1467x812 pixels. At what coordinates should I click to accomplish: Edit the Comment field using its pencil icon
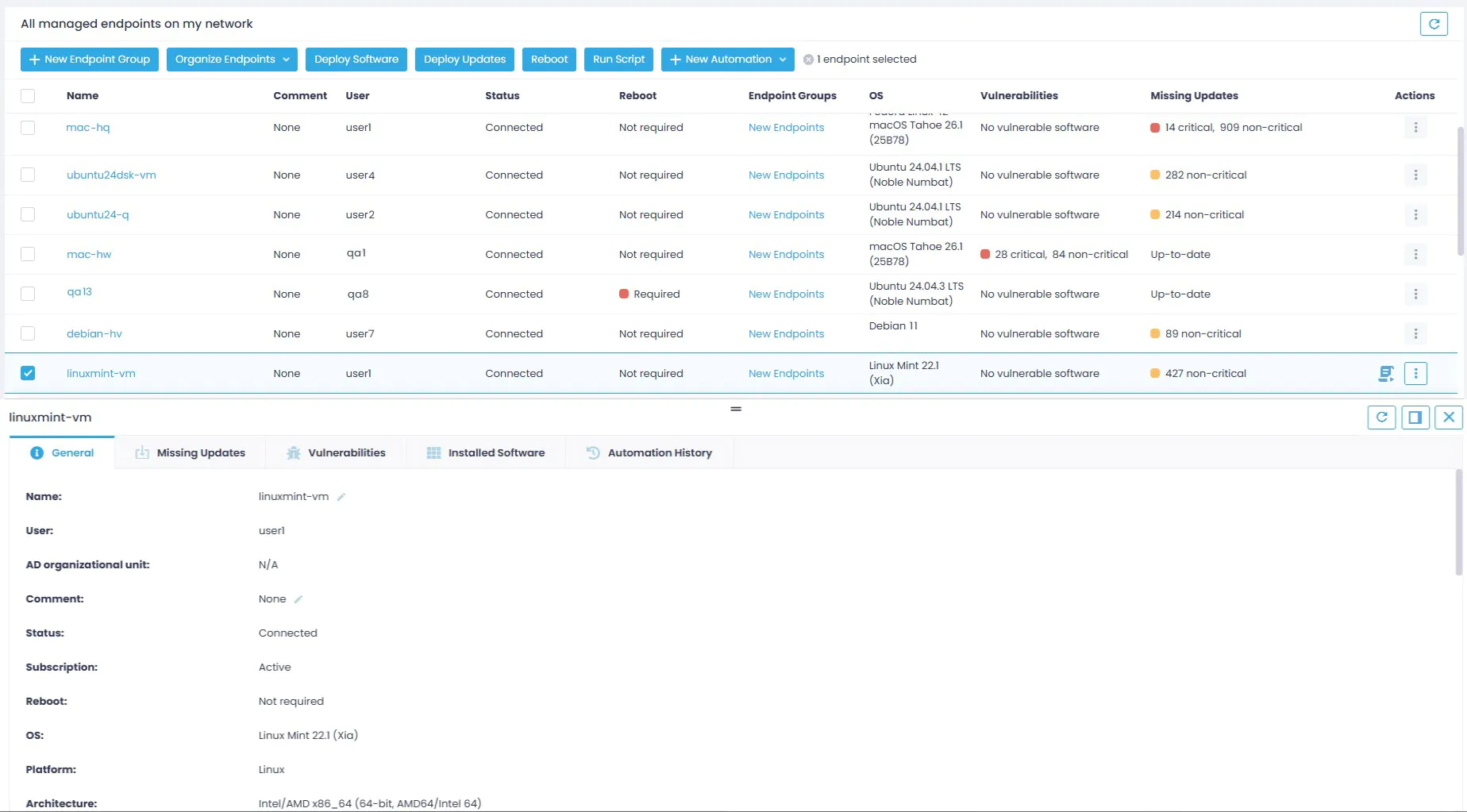(297, 598)
